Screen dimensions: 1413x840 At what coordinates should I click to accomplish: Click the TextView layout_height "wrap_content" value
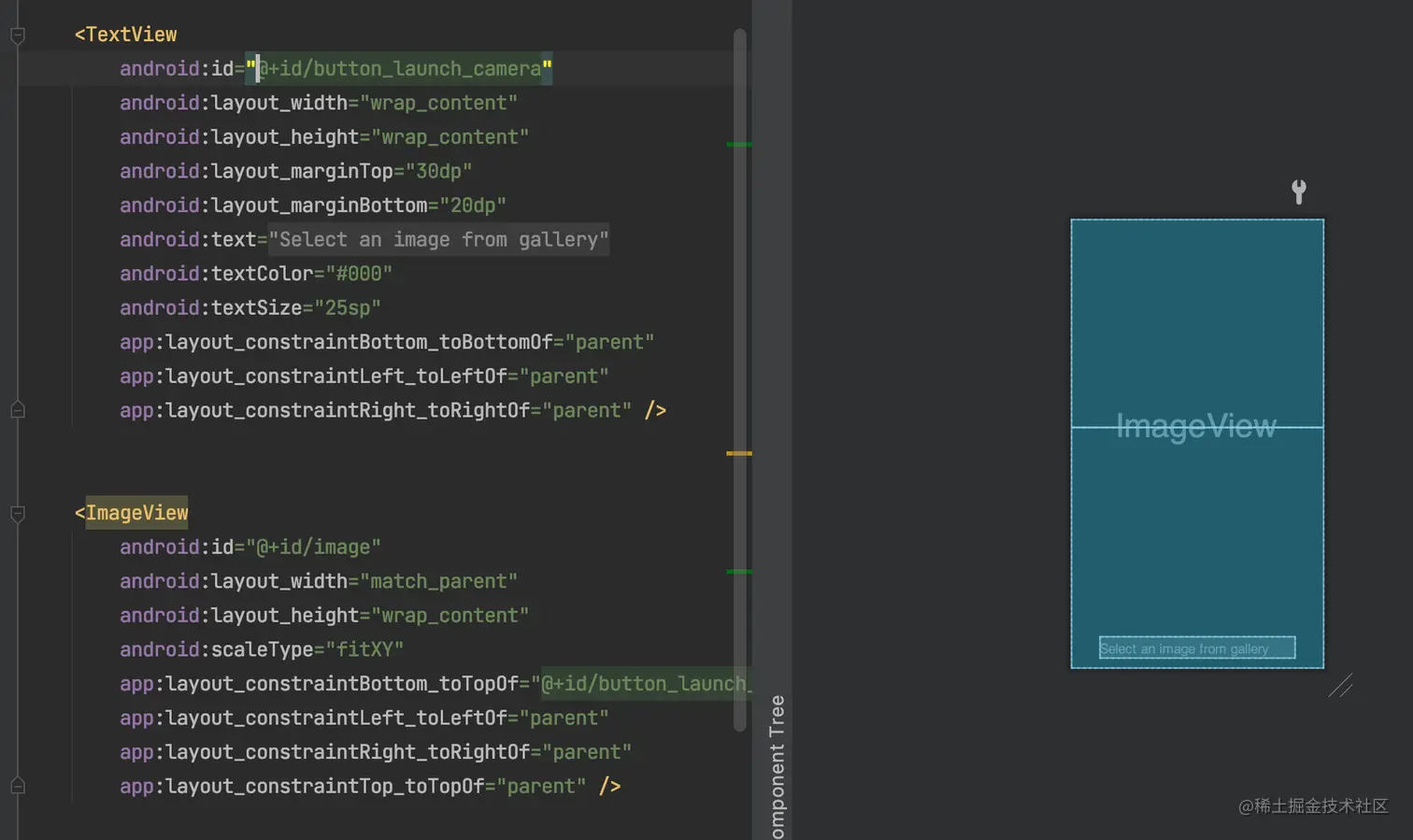click(x=450, y=137)
